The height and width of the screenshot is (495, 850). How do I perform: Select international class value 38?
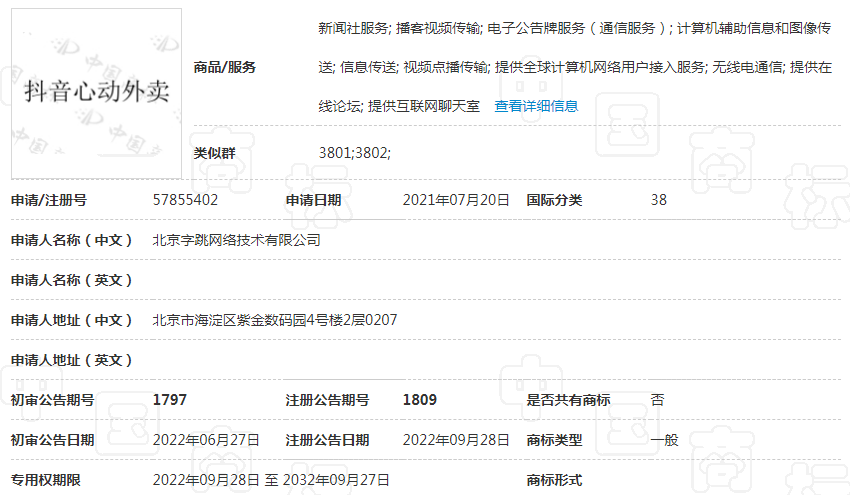point(659,200)
